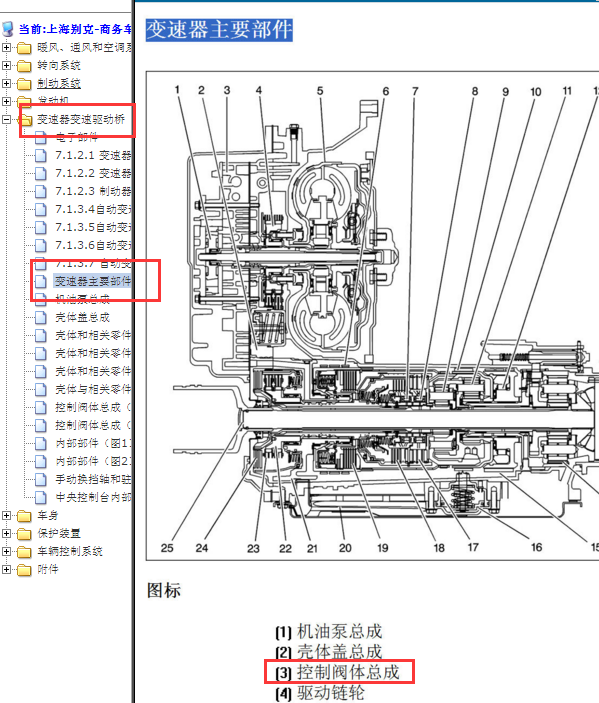
Task: Click the document icon beside 壳体盖总成
Action: [x=40, y=317]
